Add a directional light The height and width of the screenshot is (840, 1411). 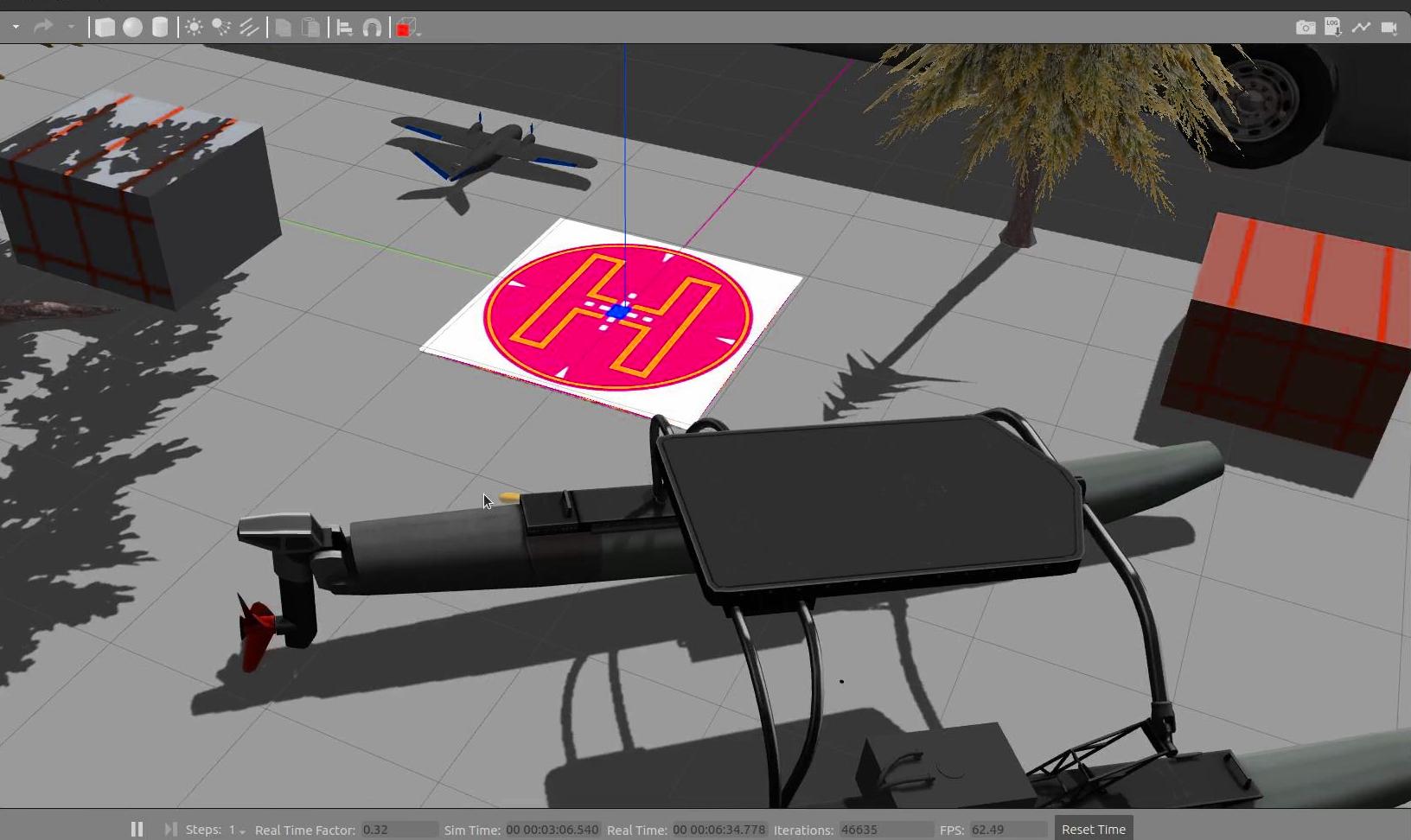point(249,28)
